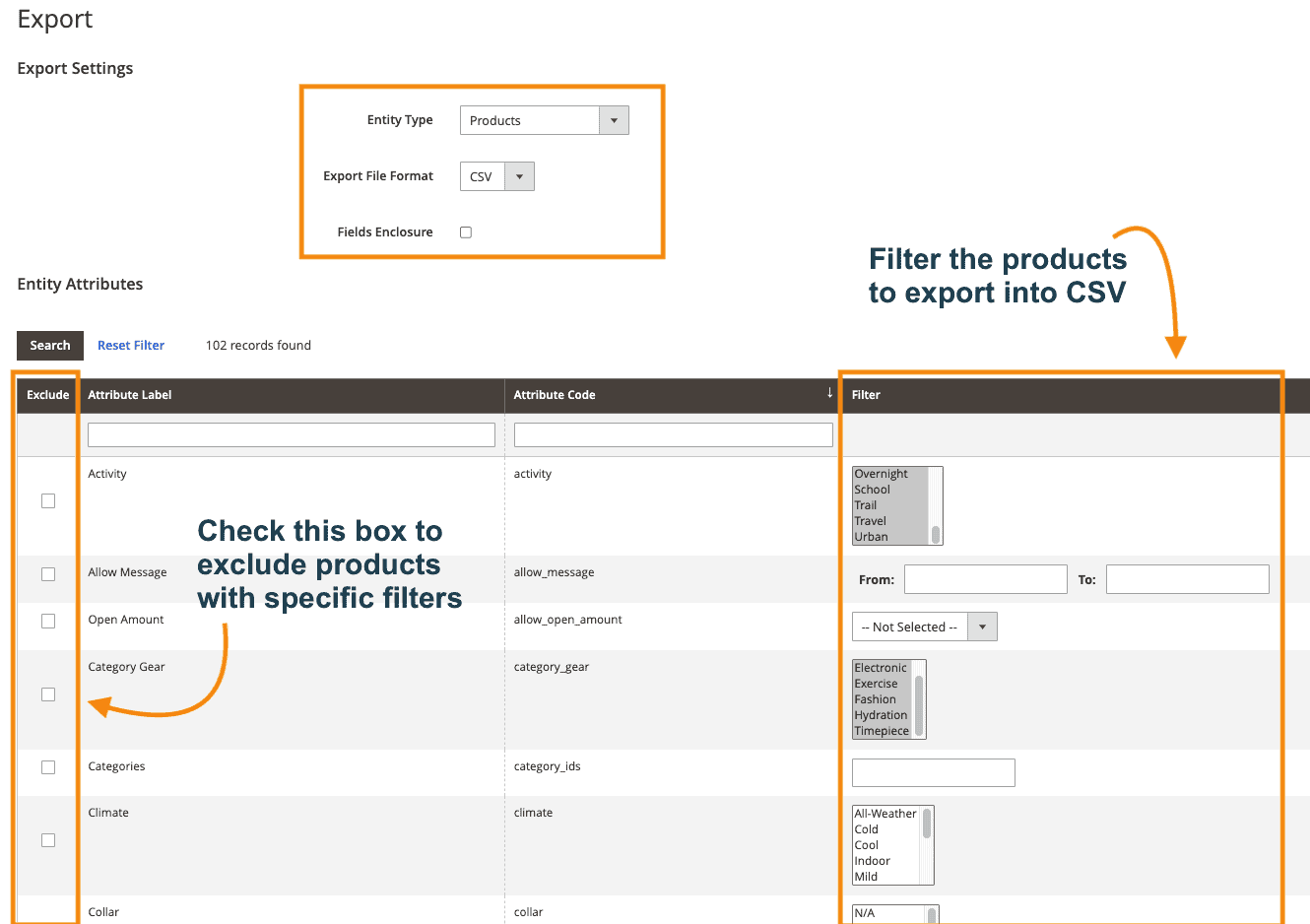Click the Allow Message 'To' input field
Viewport: 1310px width, 924px height.
pyautogui.click(x=1187, y=578)
